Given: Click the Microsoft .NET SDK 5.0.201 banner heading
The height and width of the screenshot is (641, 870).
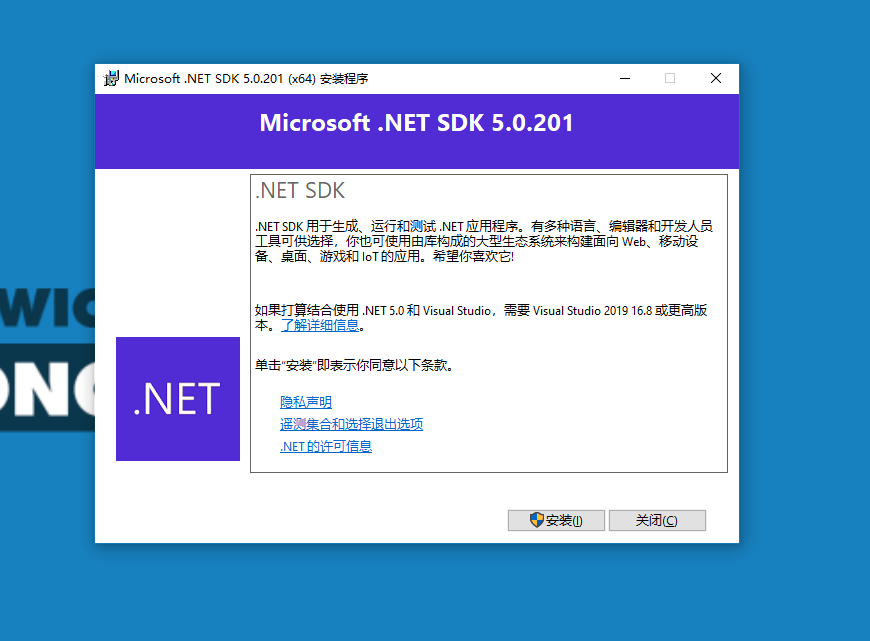Looking at the screenshot, I should pyautogui.click(x=416, y=123).
